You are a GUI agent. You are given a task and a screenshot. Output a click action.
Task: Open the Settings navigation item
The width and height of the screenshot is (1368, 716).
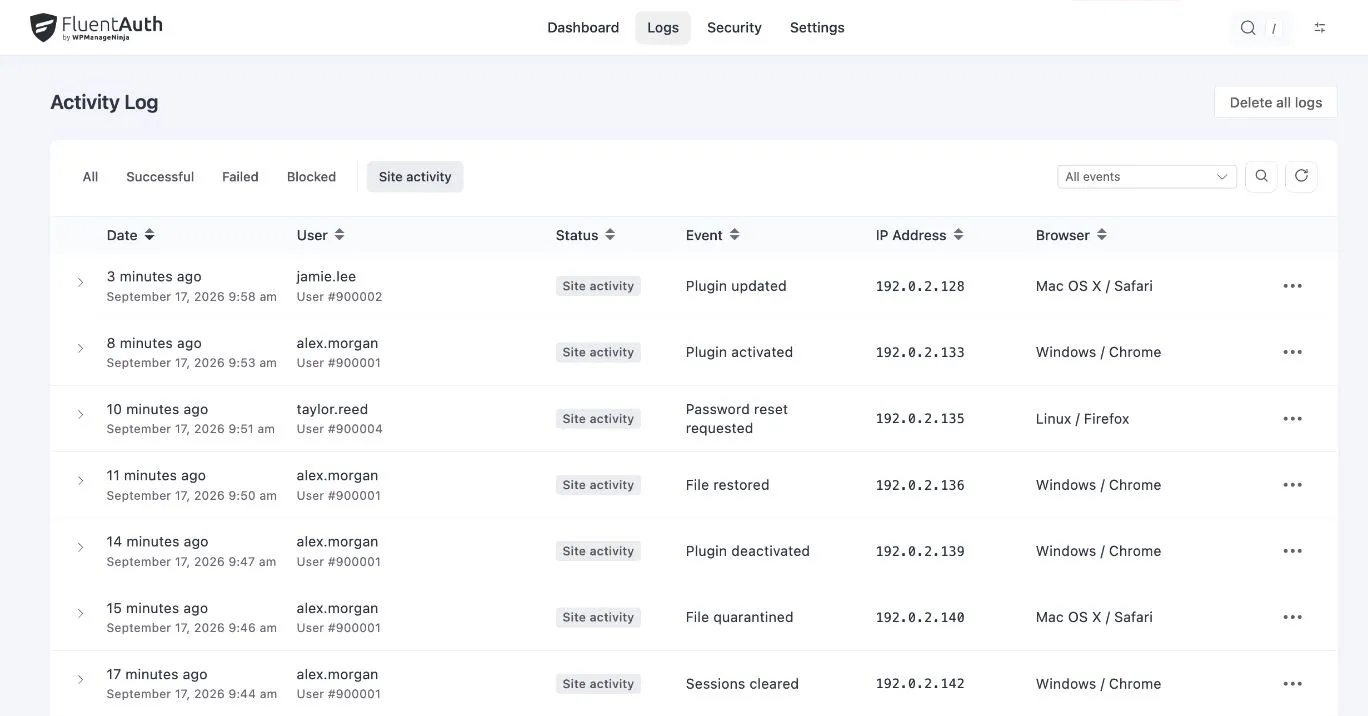[x=817, y=28]
